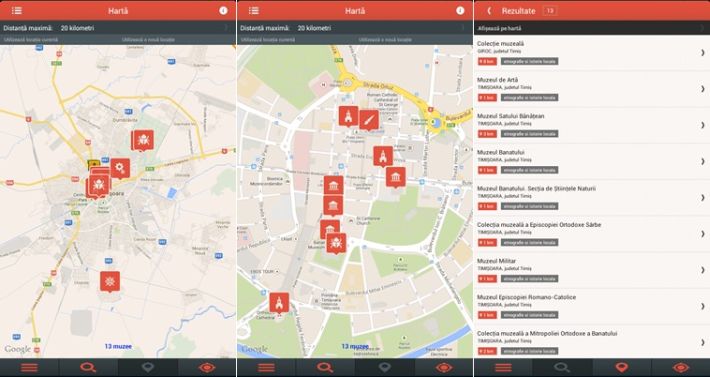This screenshot has height=377, width=710.
Task: Open the search tab in the Rezultate bottom bar
Action: tap(562, 367)
